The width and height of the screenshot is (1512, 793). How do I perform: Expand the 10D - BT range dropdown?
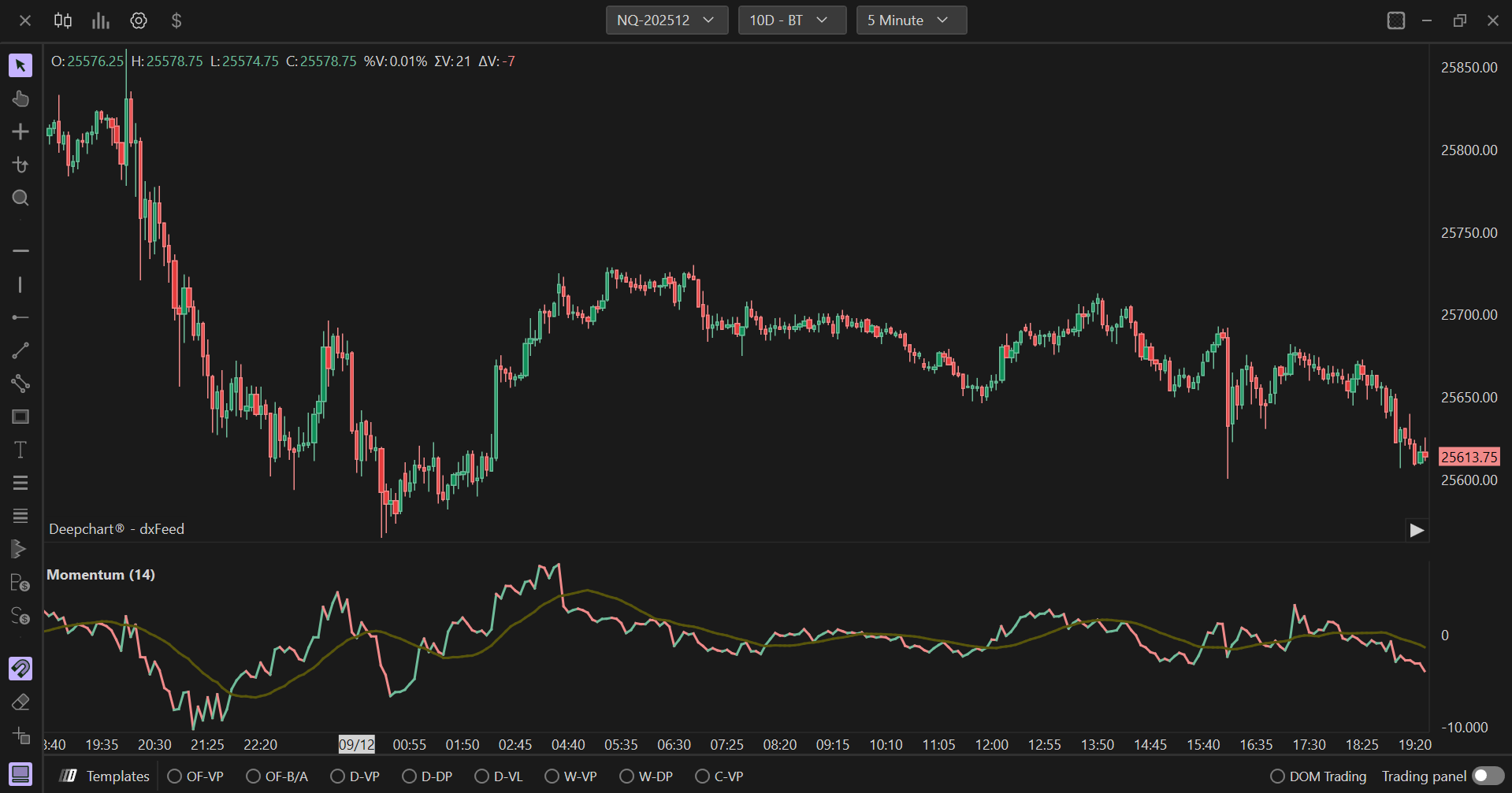click(x=791, y=20)
